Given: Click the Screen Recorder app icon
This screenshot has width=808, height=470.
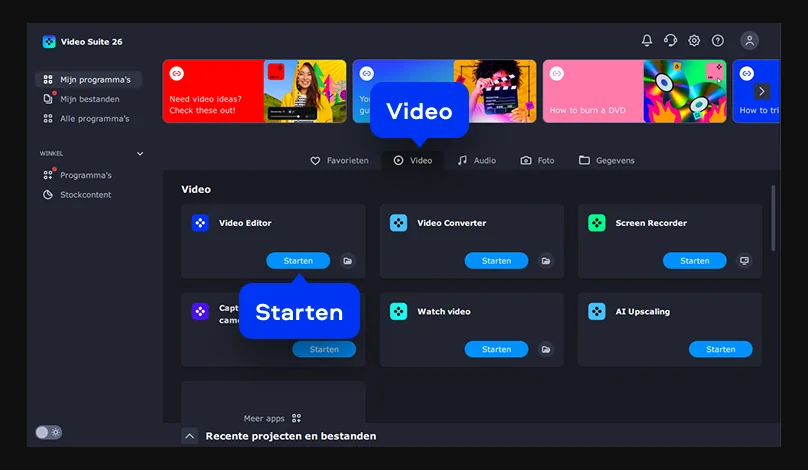Looking at the screenshot, I should 597,223.
